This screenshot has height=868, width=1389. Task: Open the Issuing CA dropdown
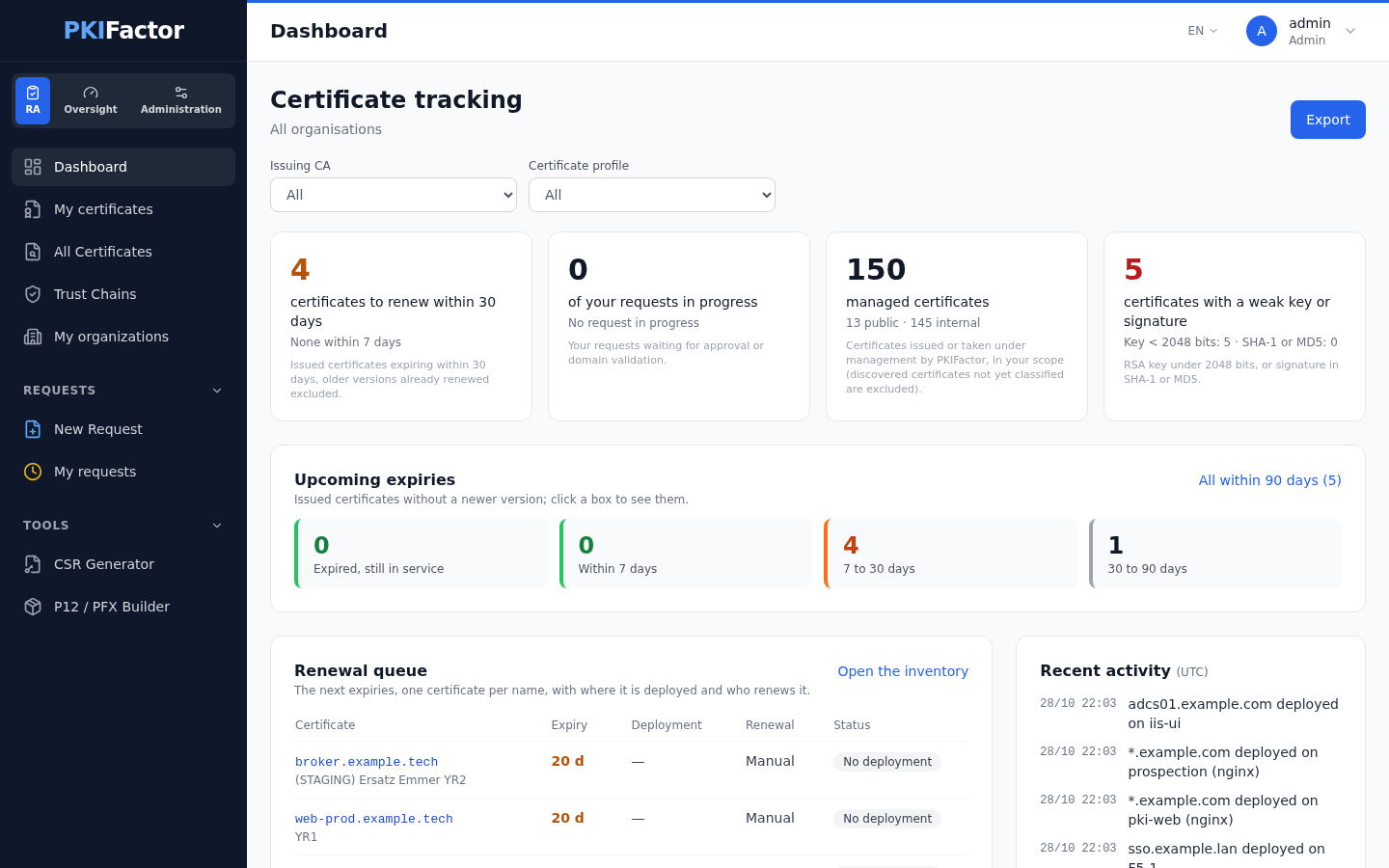tap(394, 195)
